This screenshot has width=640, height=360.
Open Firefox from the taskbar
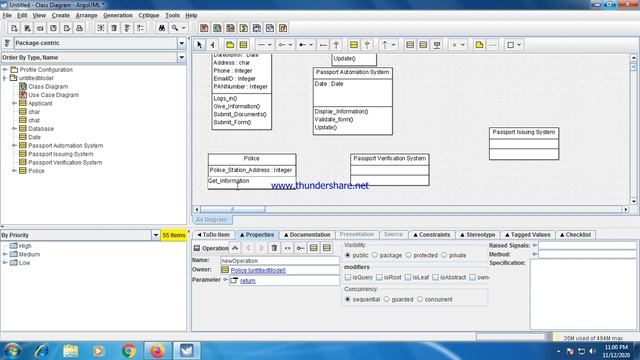tap(158, 351)
